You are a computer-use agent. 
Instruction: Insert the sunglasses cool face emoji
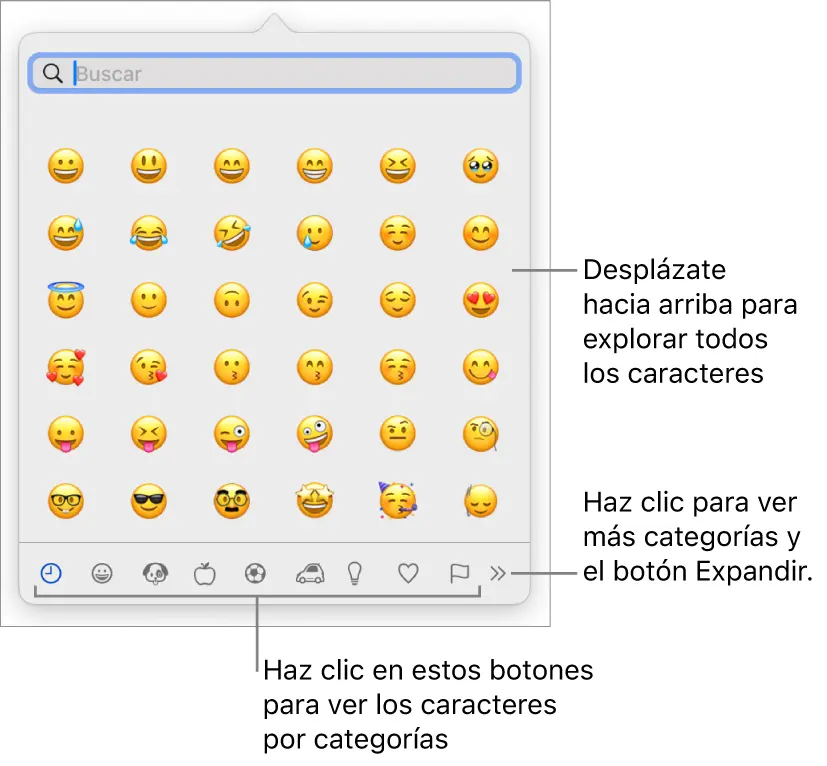pos(149,501)
